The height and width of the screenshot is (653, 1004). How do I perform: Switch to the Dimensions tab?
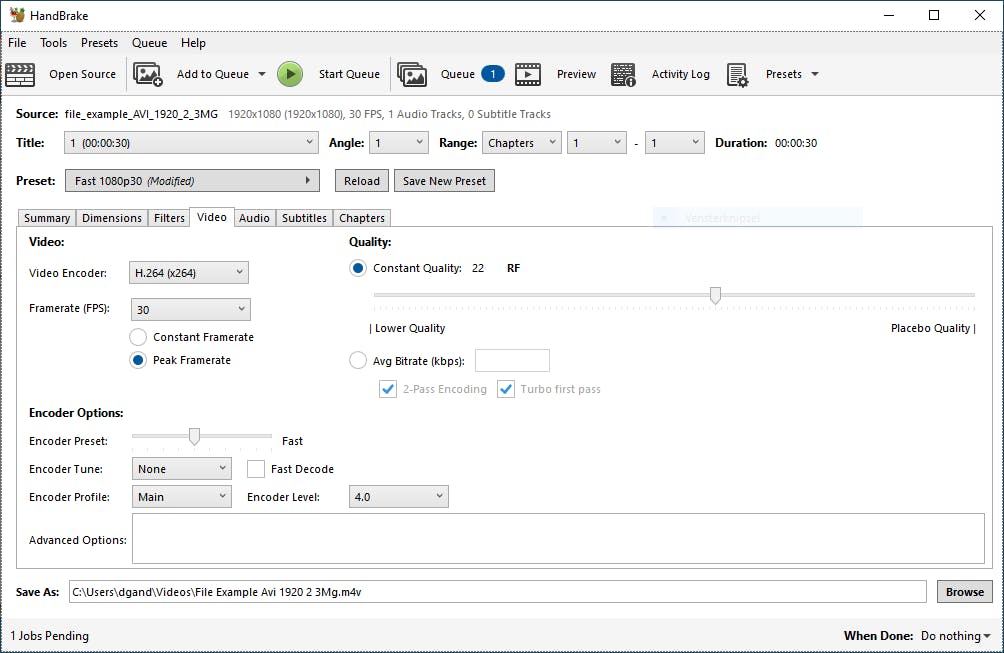(112, 218)
